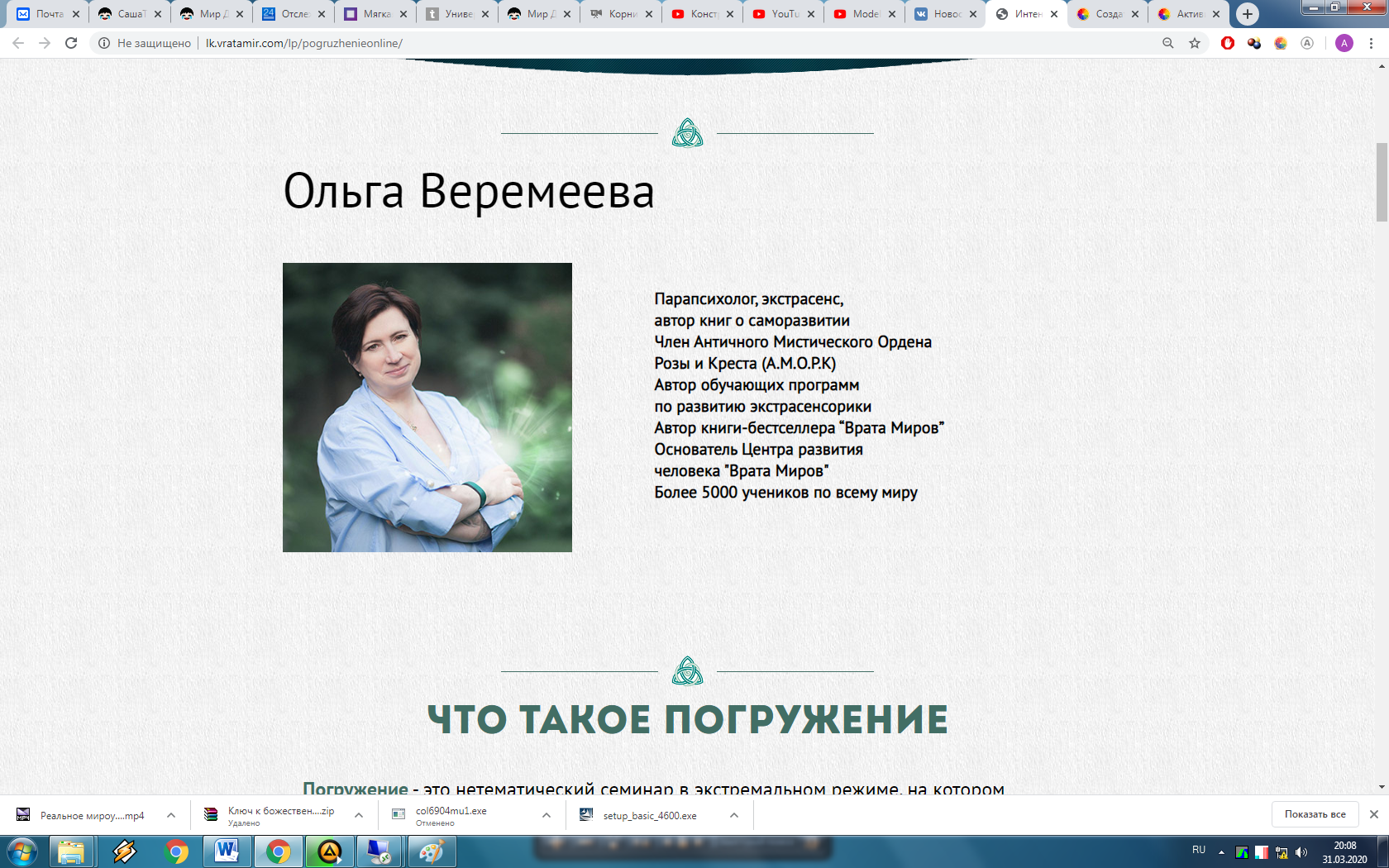Viewport: 1389px width, 868px height.
Task: Open Windows Explorer from taskbar
Action: pos(72,851)
